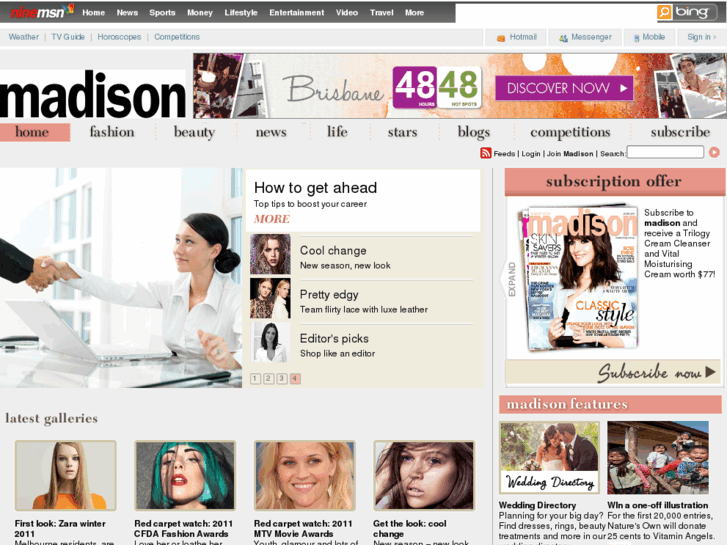This screenshot has width=727, height=545.
Task: Click Sports in the ninemsn bar
Action: [x=162, y=13]
